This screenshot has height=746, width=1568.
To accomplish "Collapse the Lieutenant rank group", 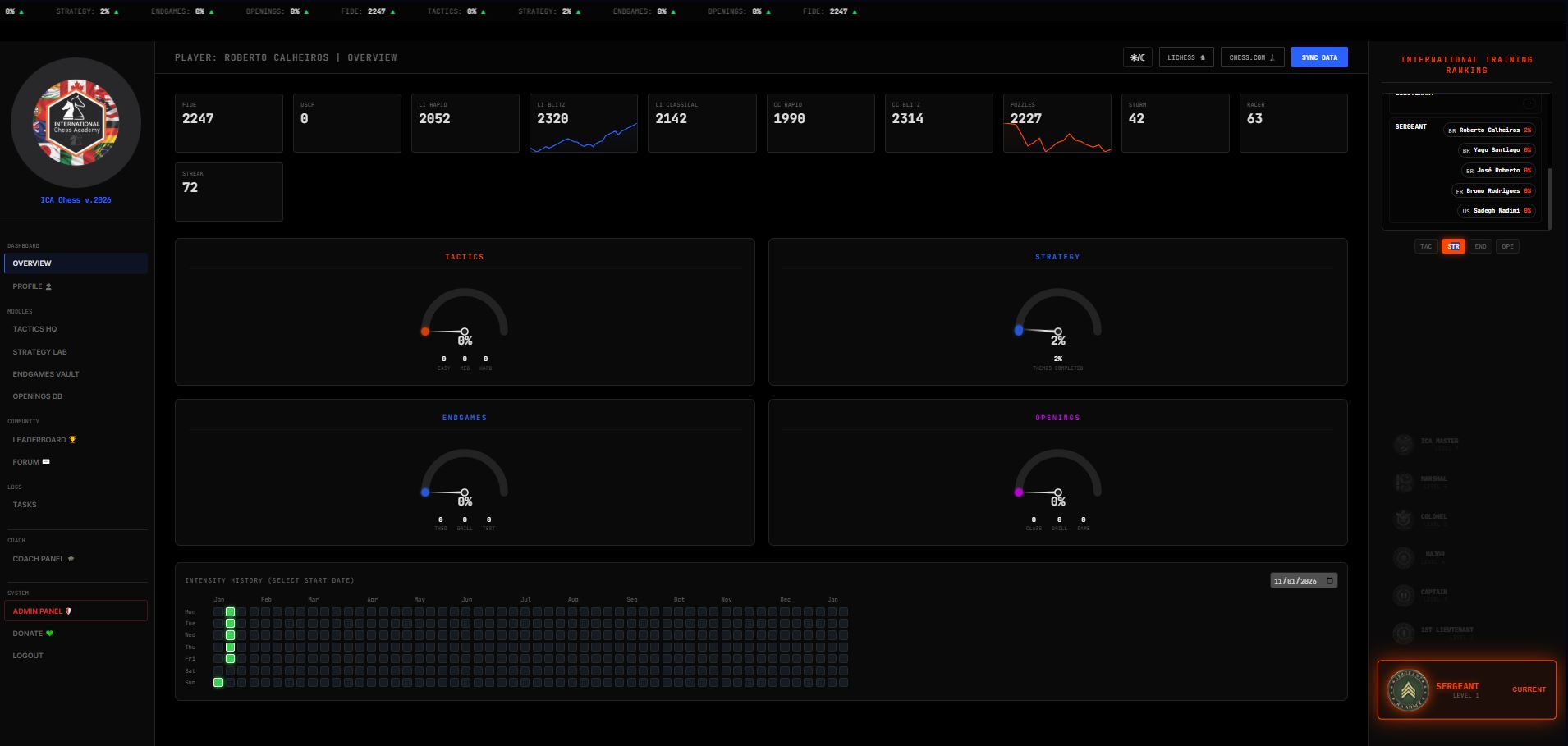I will coord(1529,103).
